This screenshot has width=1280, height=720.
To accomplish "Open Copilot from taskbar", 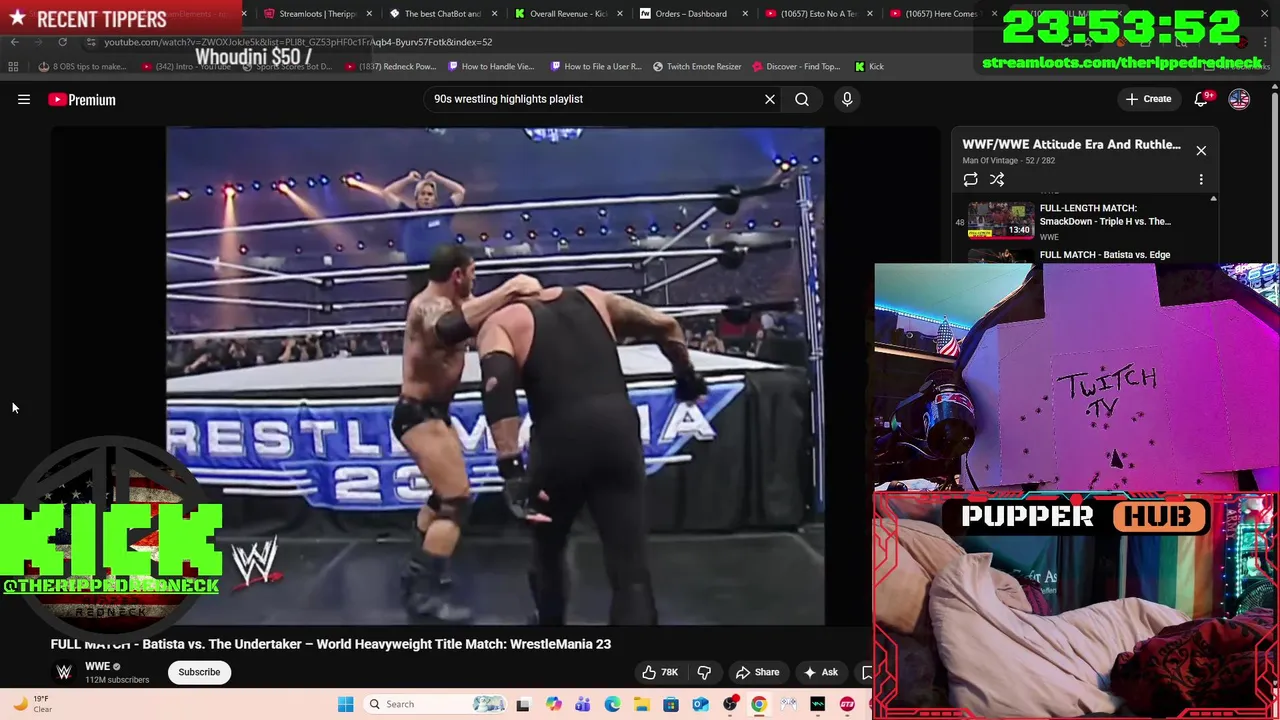I will pos(553,704).
